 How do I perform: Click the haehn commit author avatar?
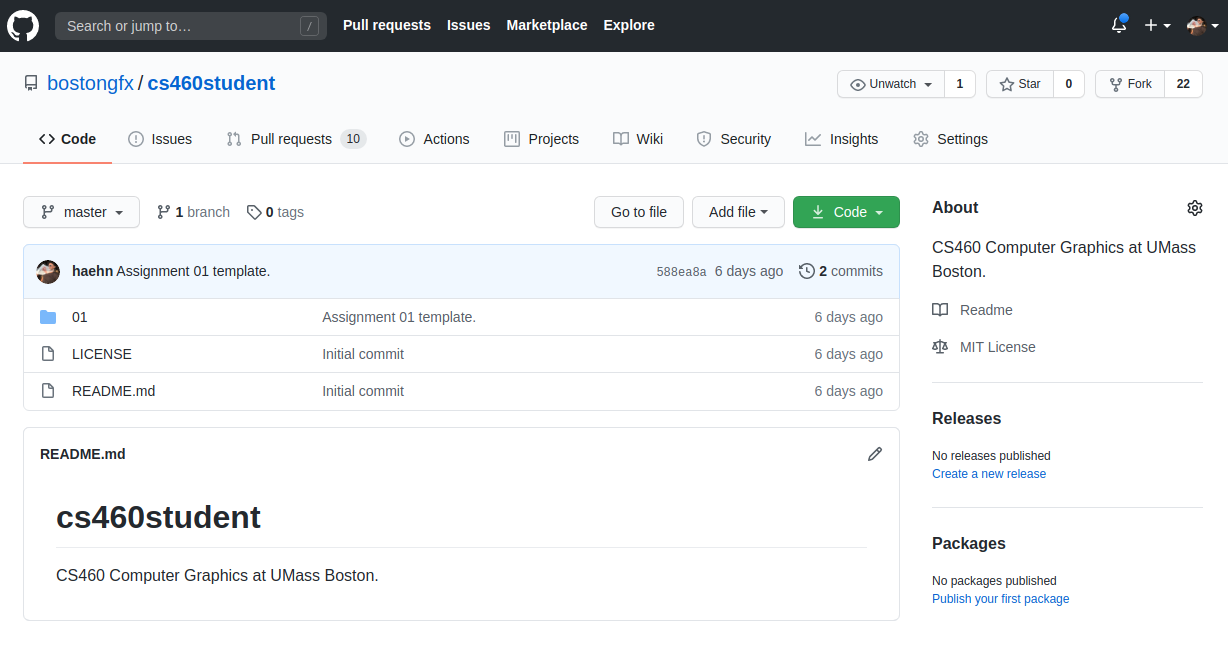point(48,271)
